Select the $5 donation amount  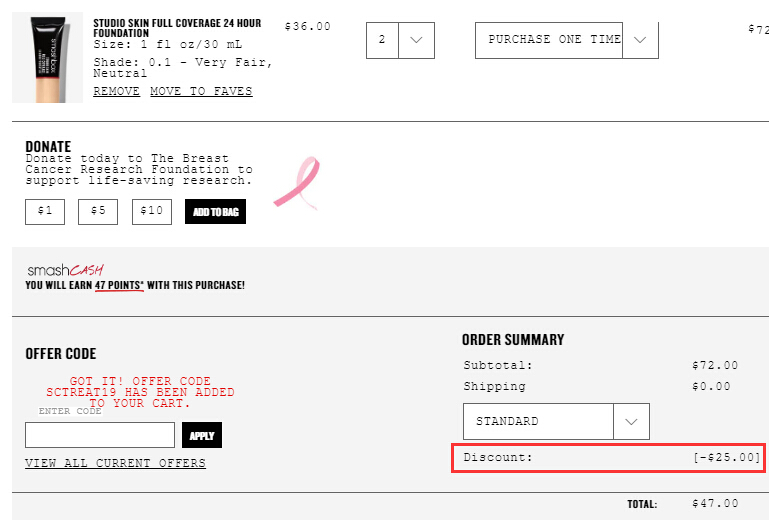click(x=98, y=212)
